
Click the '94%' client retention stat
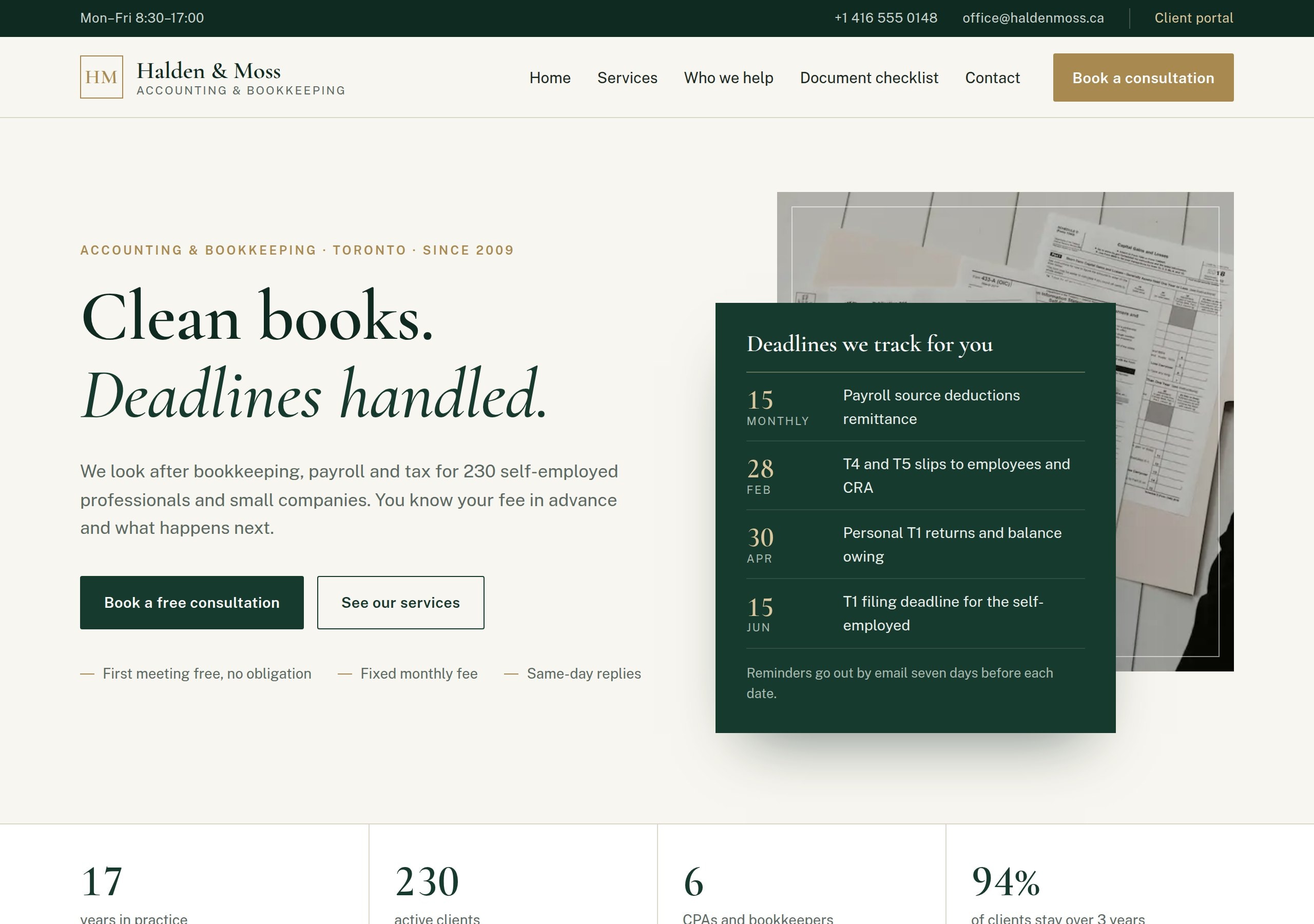point(1006,882)
